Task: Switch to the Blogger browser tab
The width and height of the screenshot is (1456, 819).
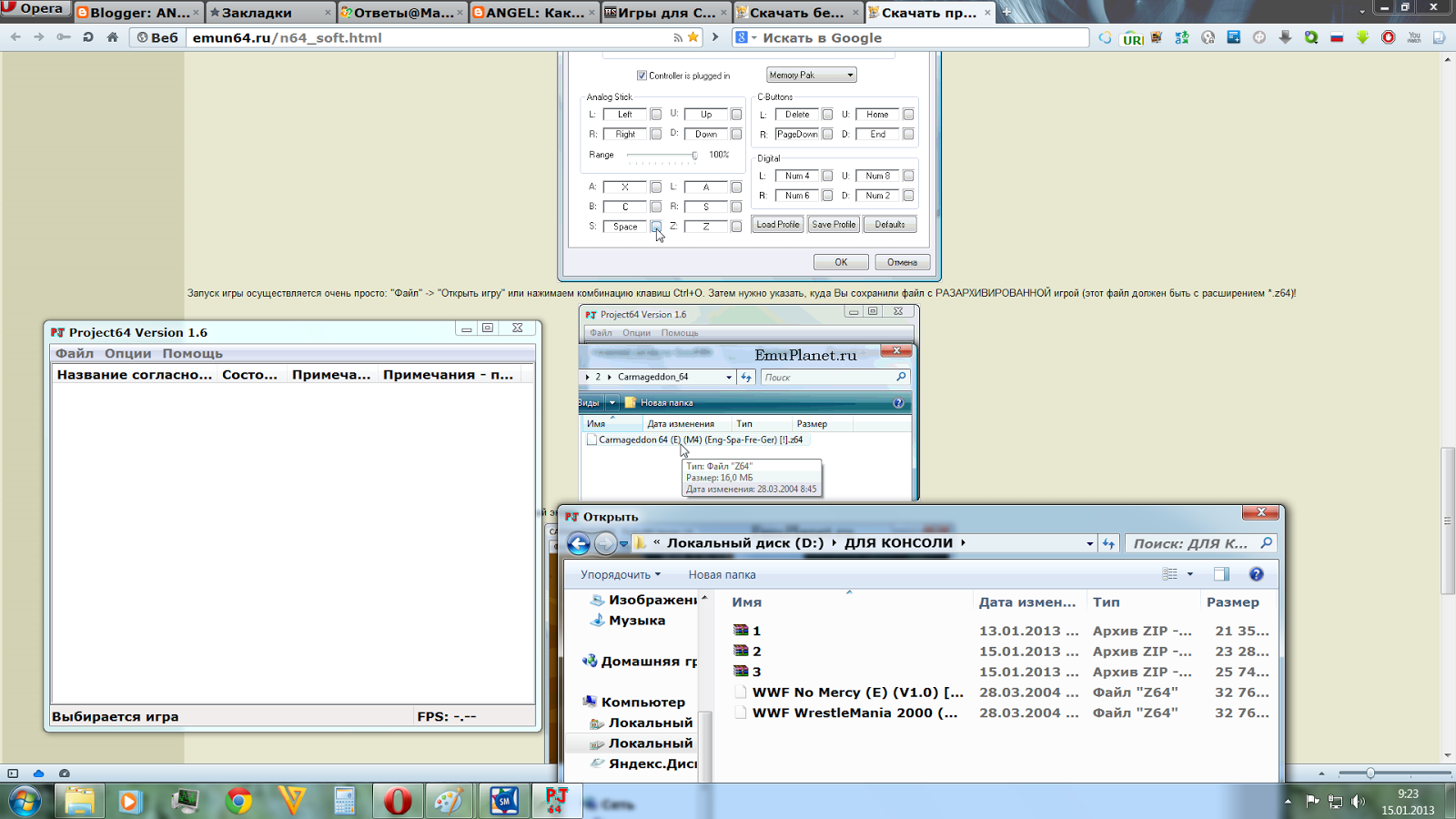Action: pos(138,13)
